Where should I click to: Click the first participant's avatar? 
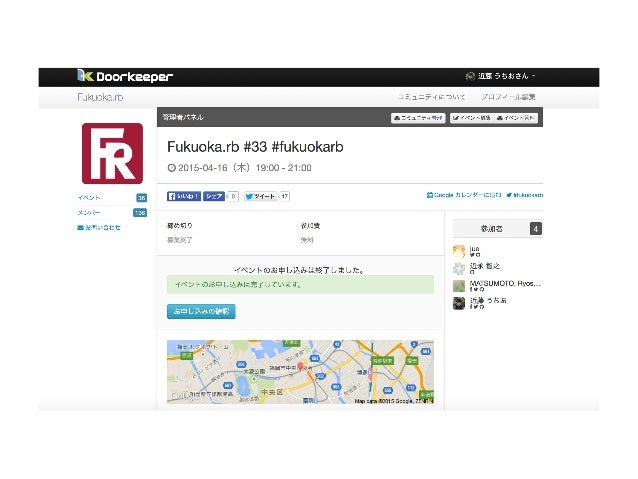(x=459, y=251)
